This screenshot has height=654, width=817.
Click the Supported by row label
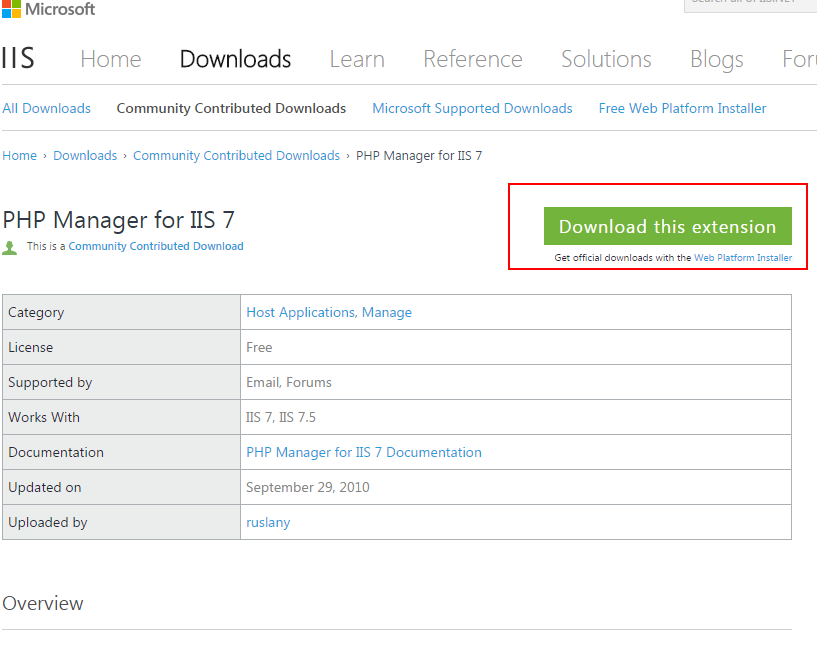coord(50,382)
